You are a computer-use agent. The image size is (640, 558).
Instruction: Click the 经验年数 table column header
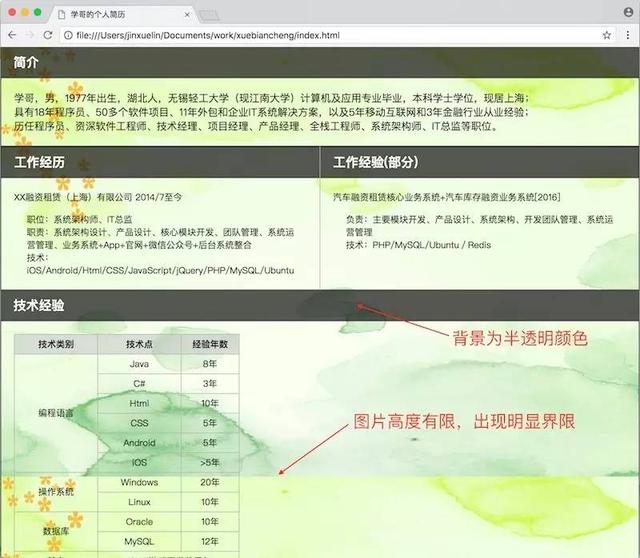(210, 344)
